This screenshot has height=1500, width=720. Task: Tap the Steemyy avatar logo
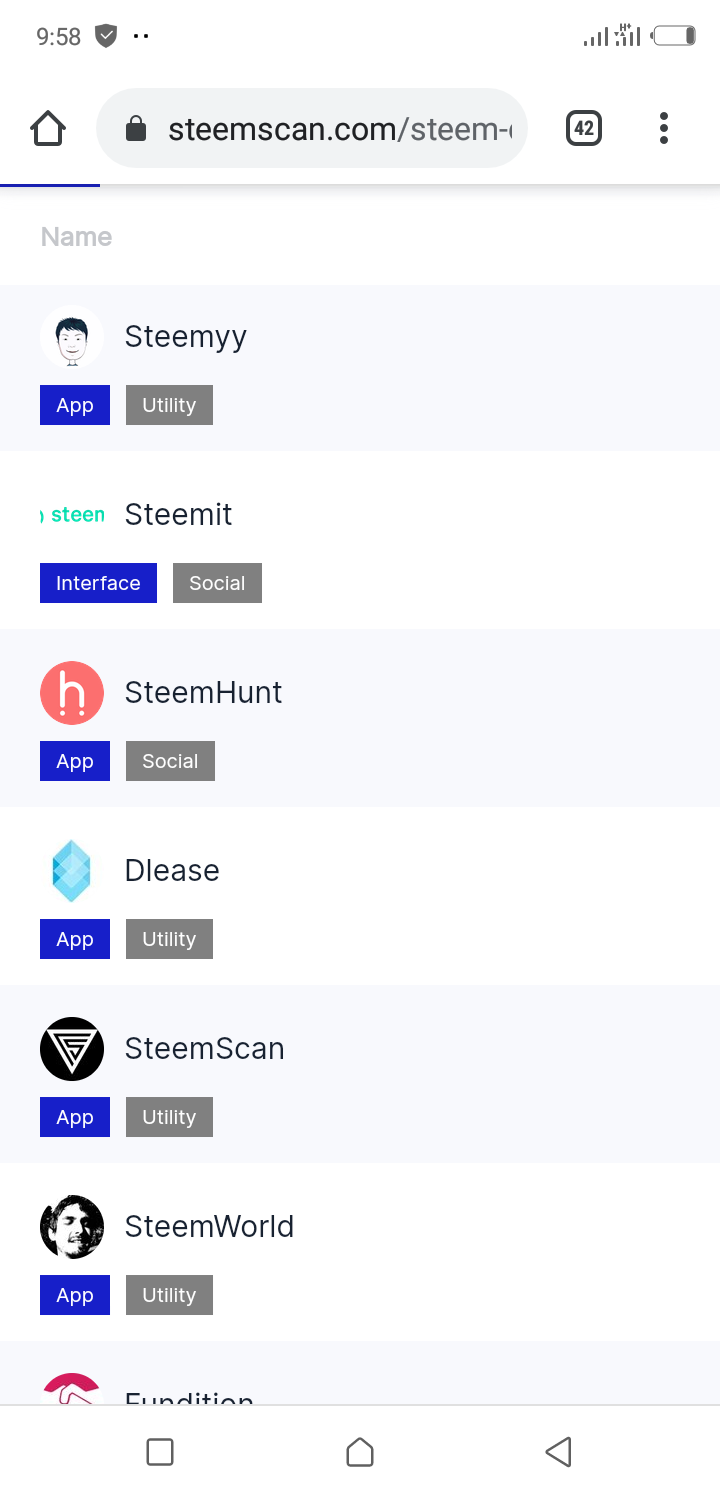click(x=72, y=337)
